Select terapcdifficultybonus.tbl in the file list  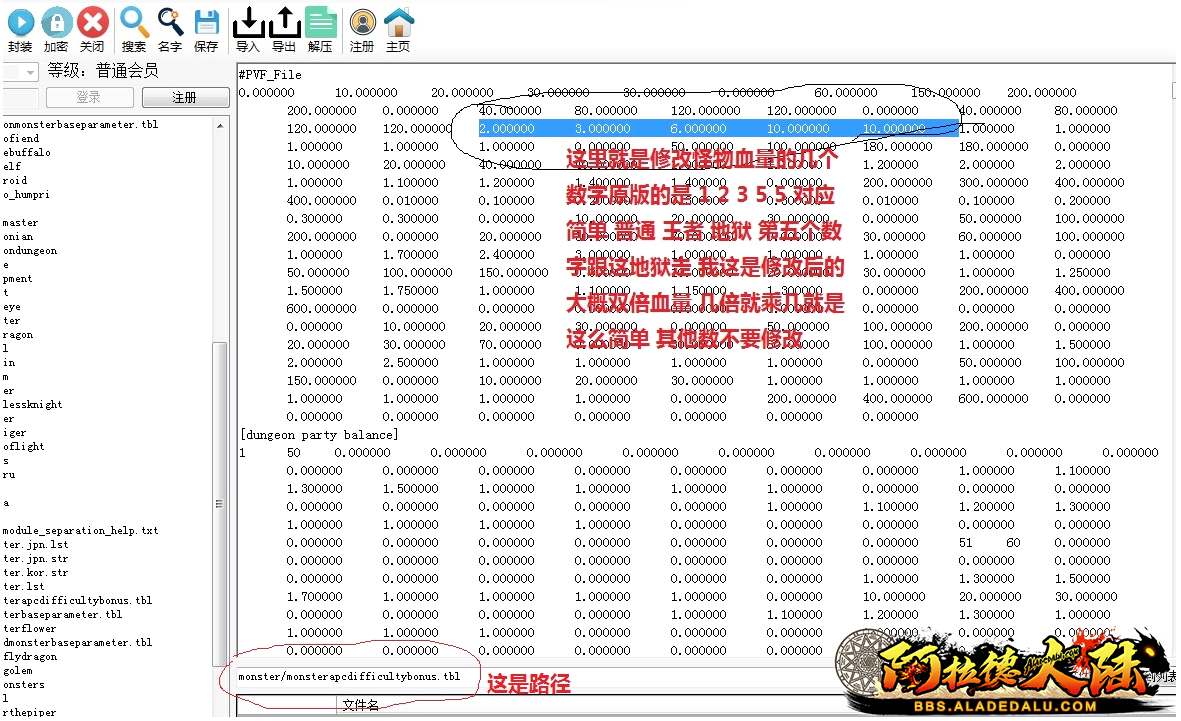click(78, 601)
